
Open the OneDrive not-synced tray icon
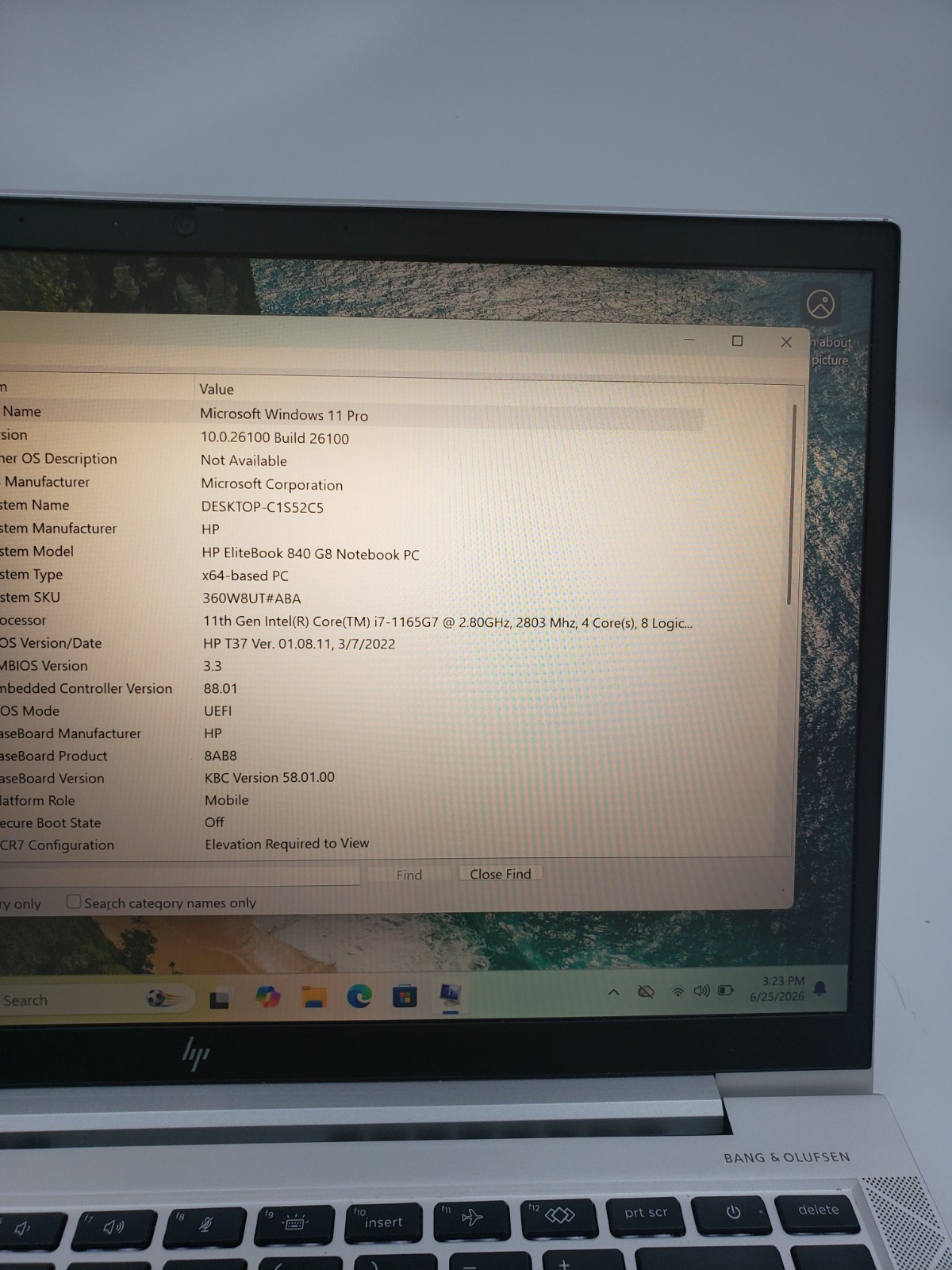[x=646, y=991]
